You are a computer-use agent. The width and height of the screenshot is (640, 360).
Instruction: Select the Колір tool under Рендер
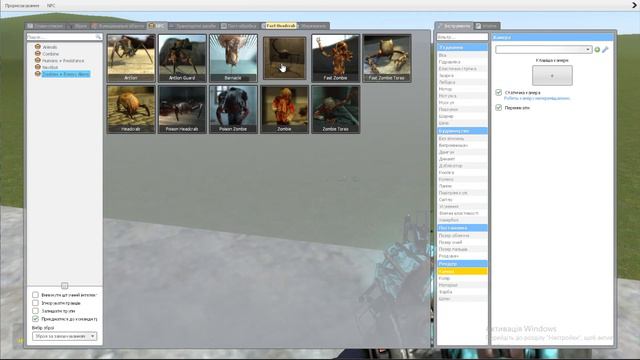pyautogui.click(x=462, y=278)
